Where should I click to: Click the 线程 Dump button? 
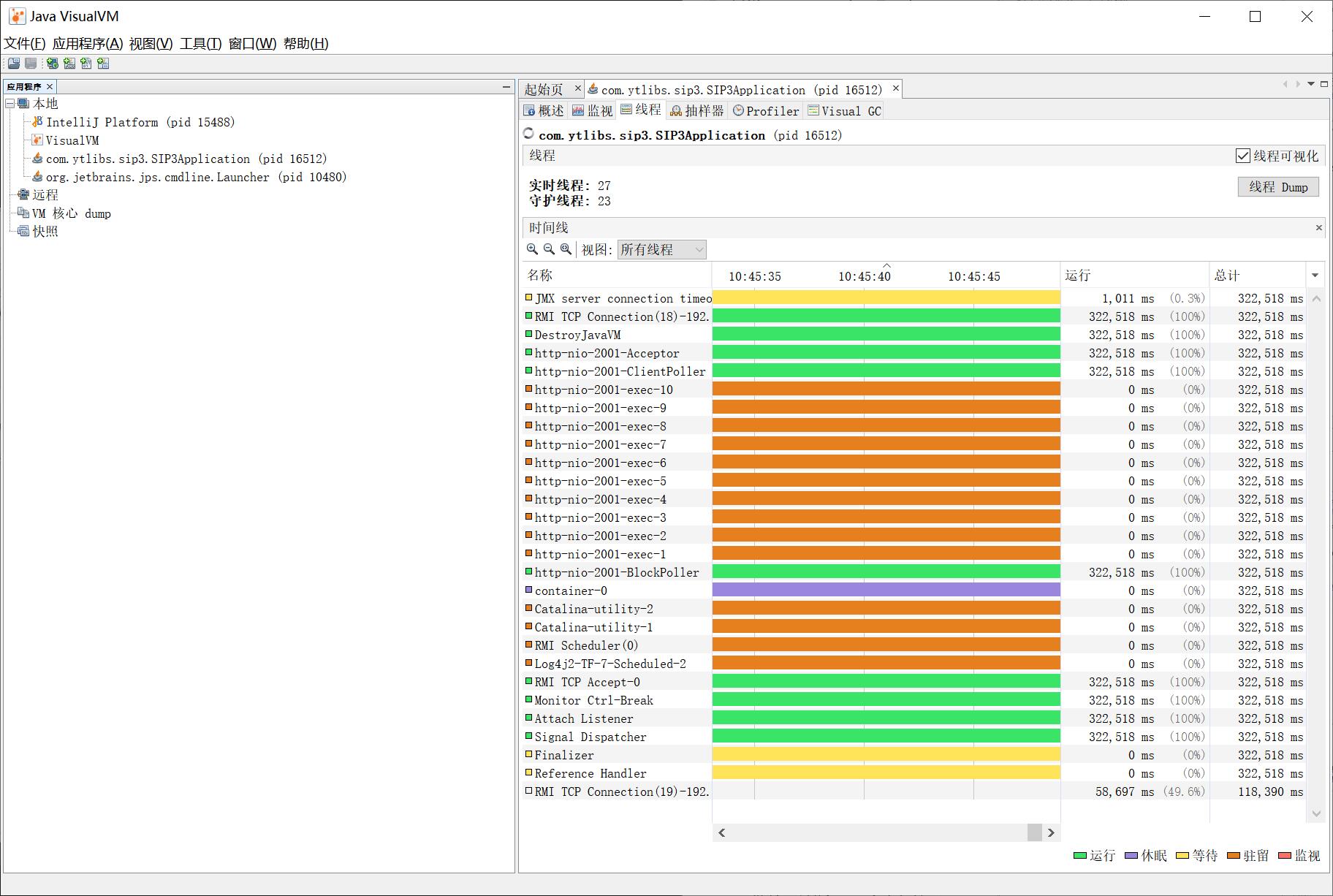pyautogui.click(x=1278, y=187)
